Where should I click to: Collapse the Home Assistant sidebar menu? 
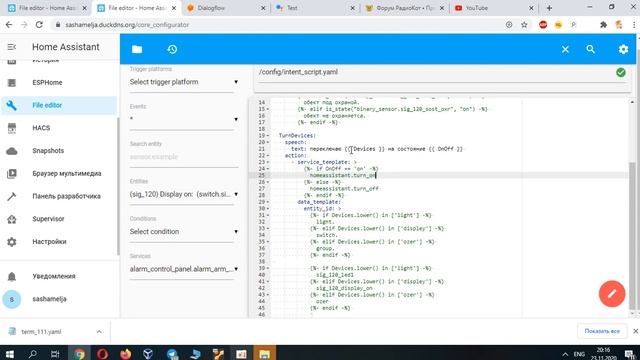pos(11,47)
